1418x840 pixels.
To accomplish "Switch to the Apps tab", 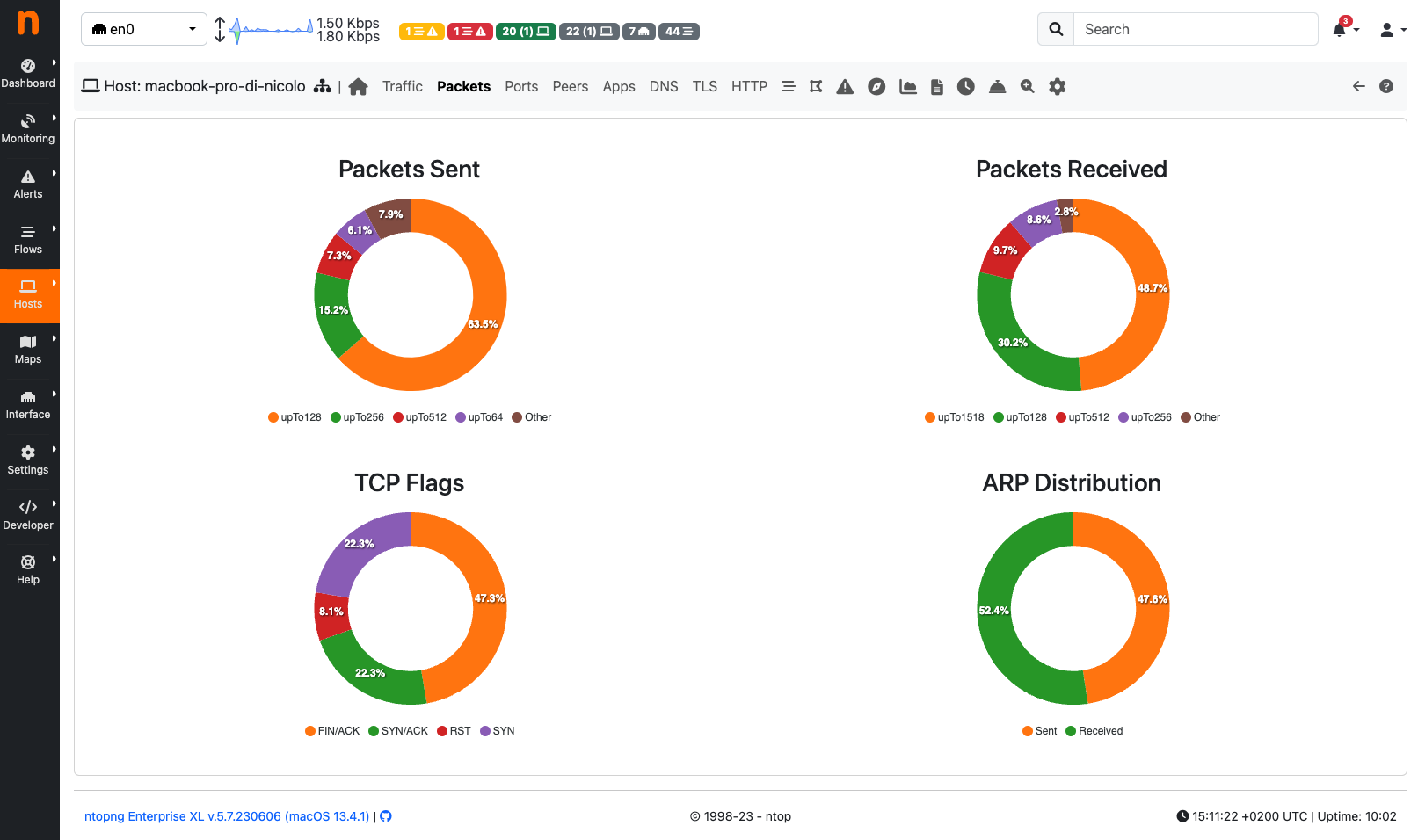I will click(x=619, y=86).
